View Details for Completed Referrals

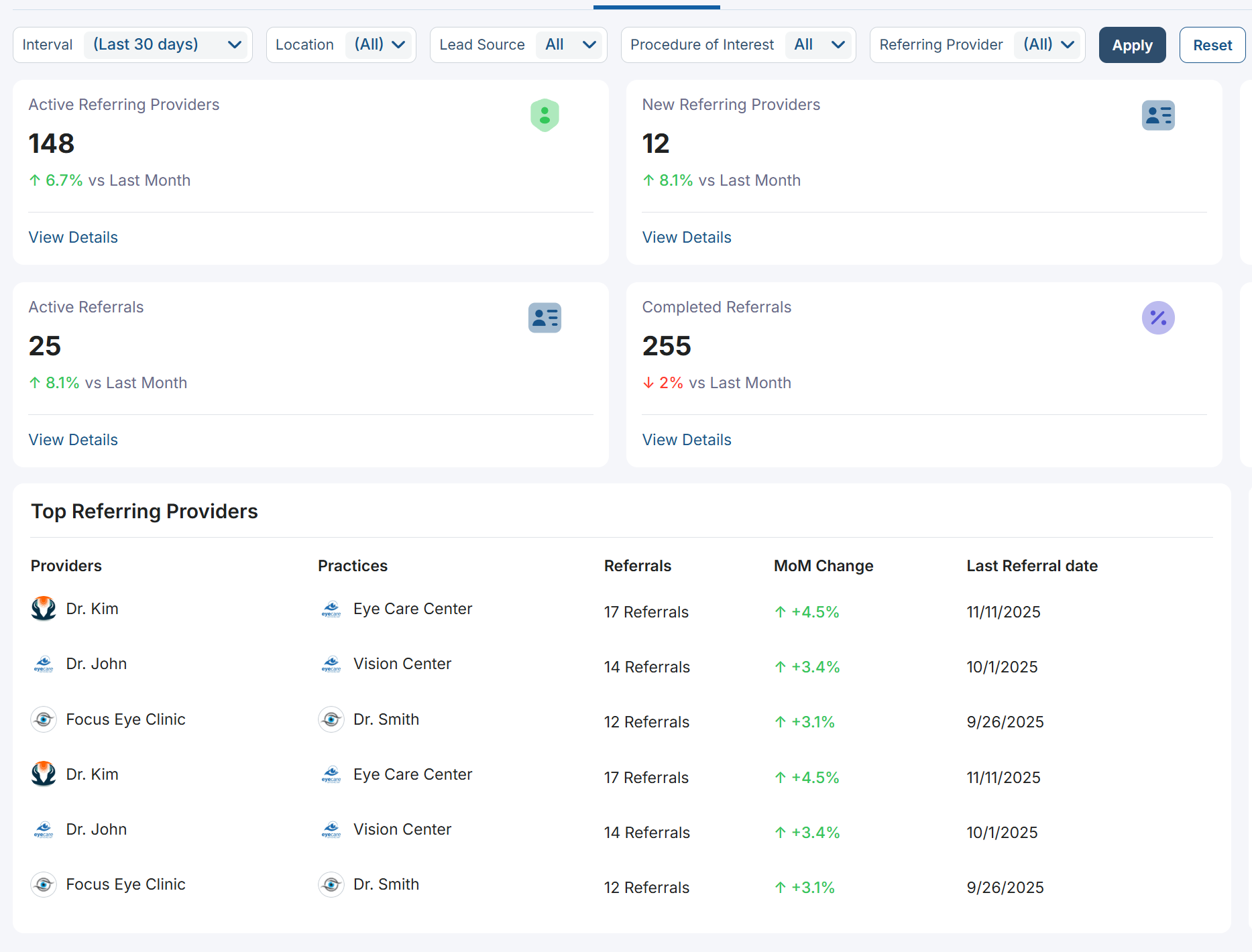(x=687, y=440)
